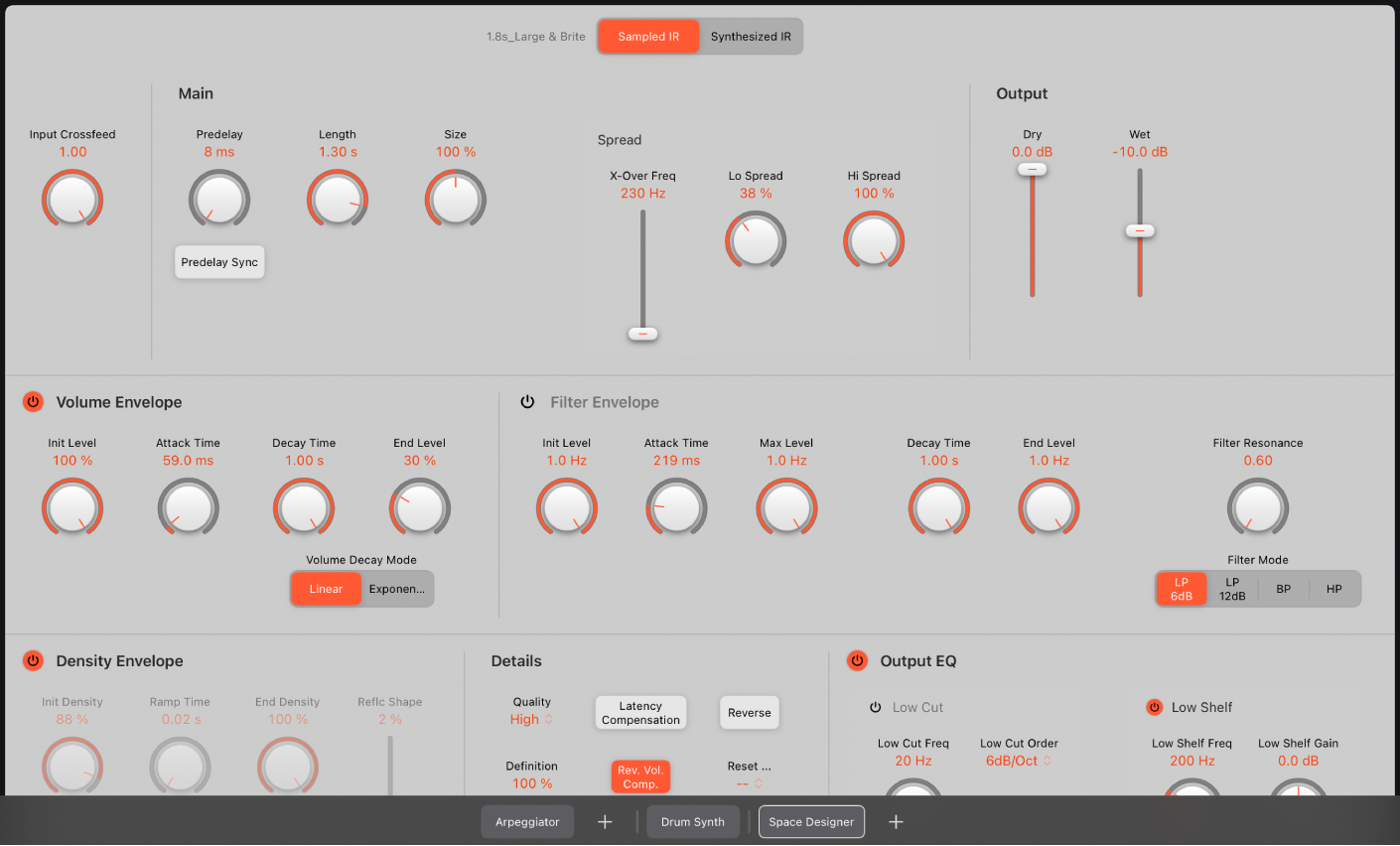This screenshot has height=846, width=1400.
Task: Open the Quality dropdown set to High
Action: [x=531, y=717]
